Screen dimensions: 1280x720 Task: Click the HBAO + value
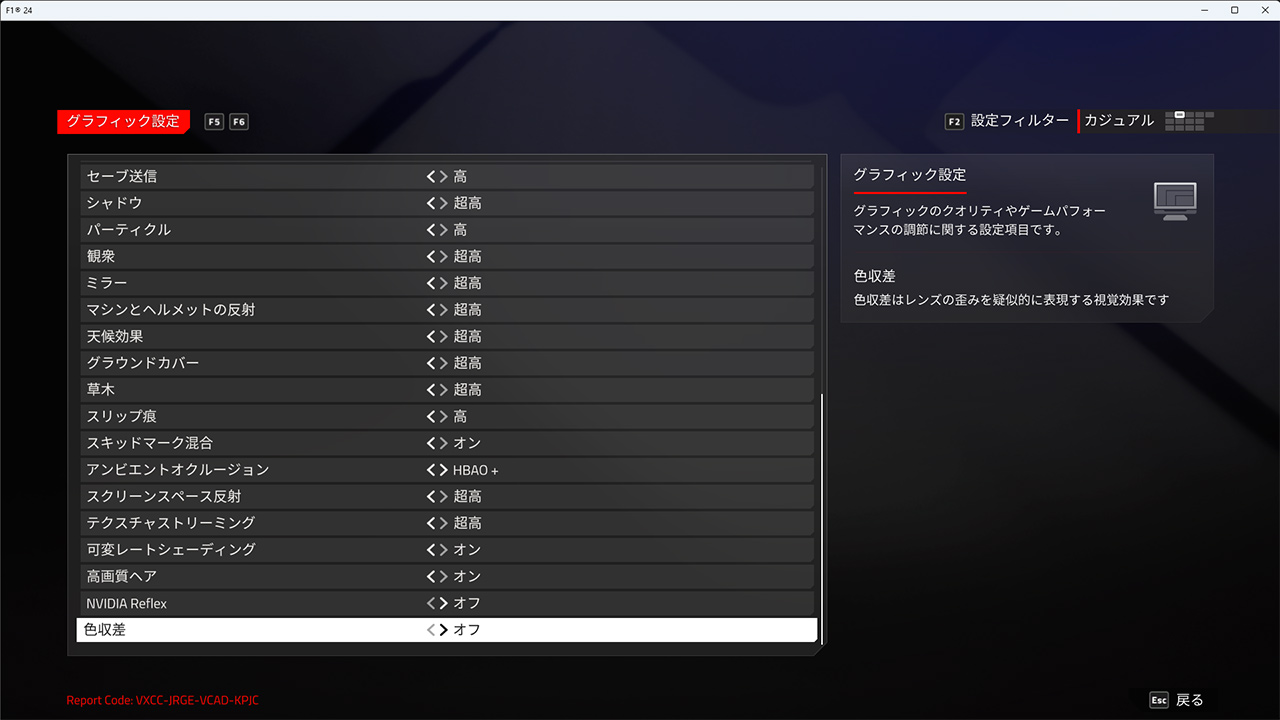(x=476, y=470)
